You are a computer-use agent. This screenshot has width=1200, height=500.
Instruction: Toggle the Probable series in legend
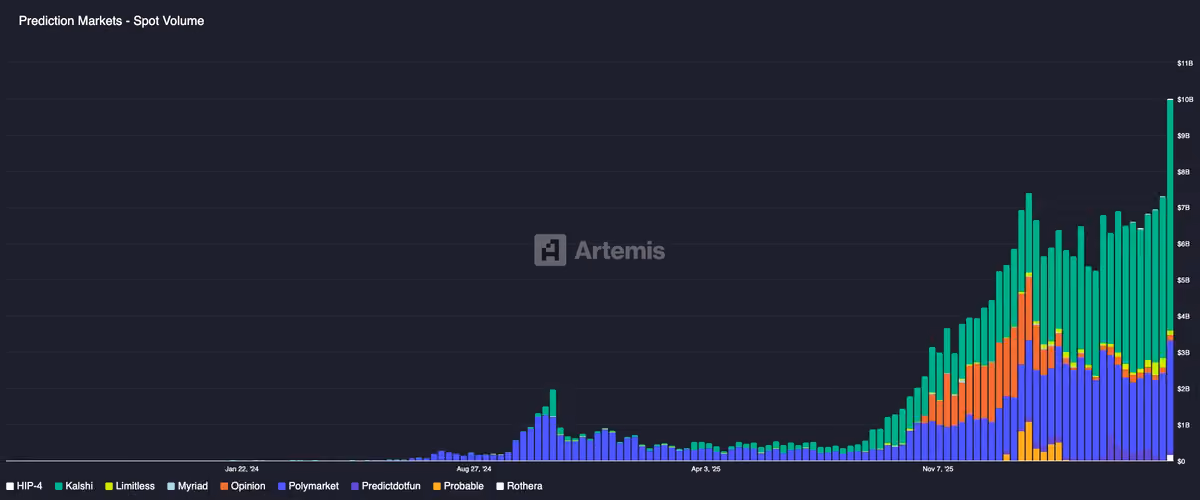click(x=458, y=486)
